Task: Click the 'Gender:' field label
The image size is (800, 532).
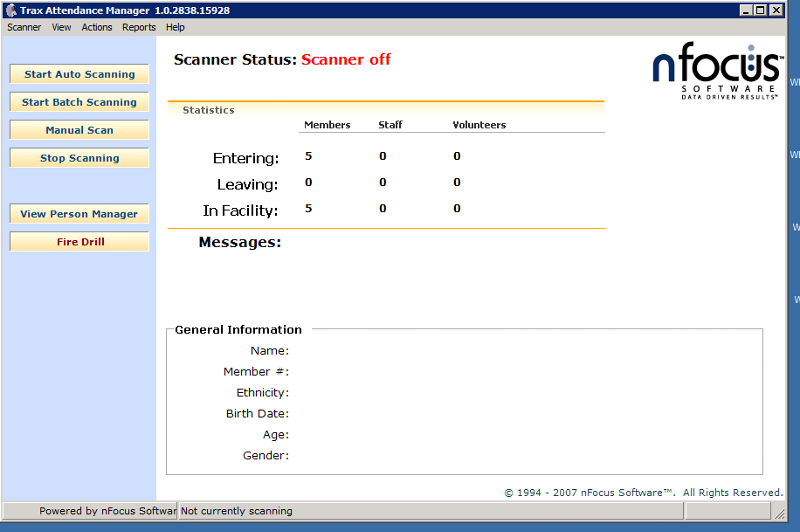Action: [266, 455]
